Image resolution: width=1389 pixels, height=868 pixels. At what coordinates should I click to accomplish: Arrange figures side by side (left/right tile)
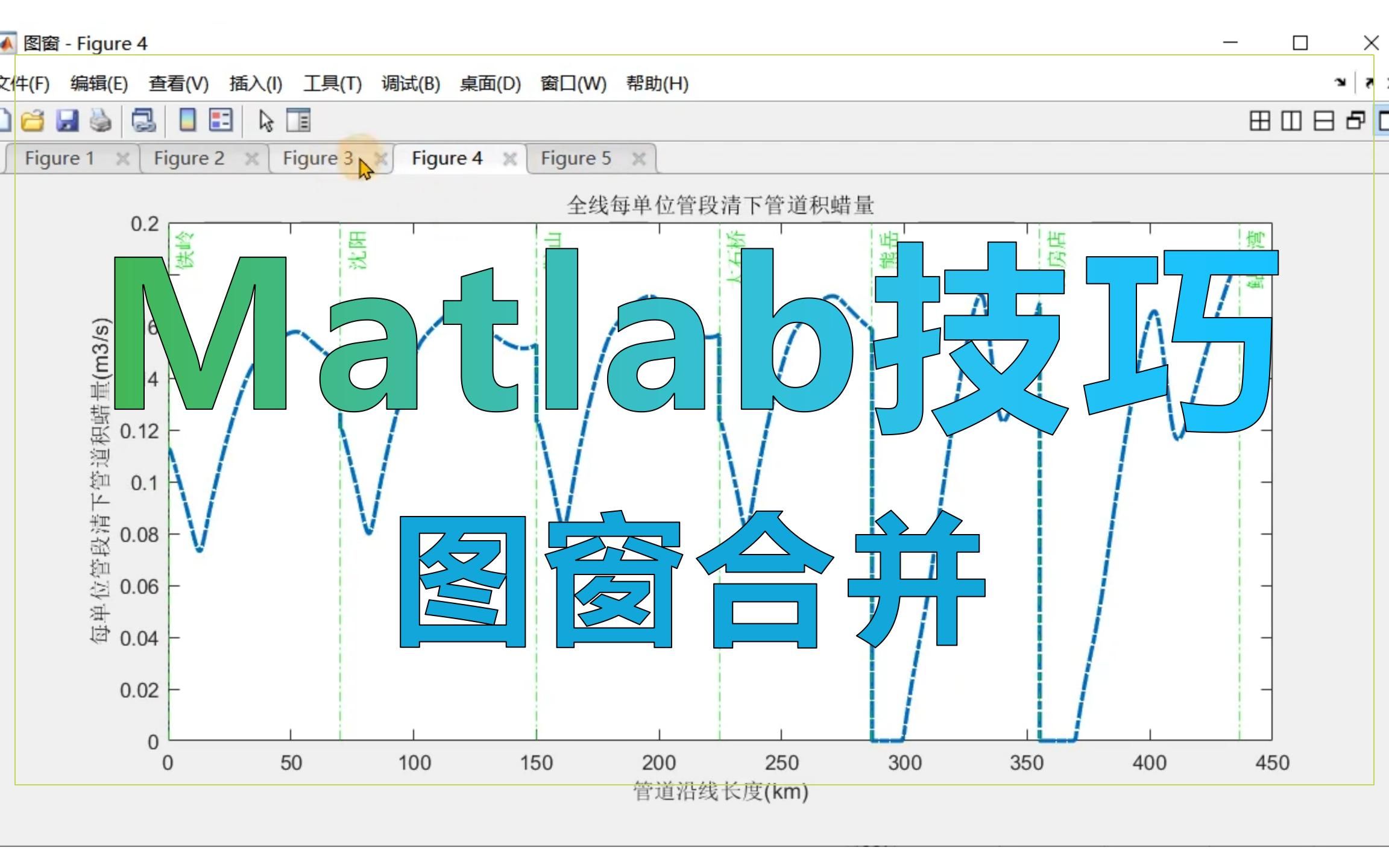1291,121
